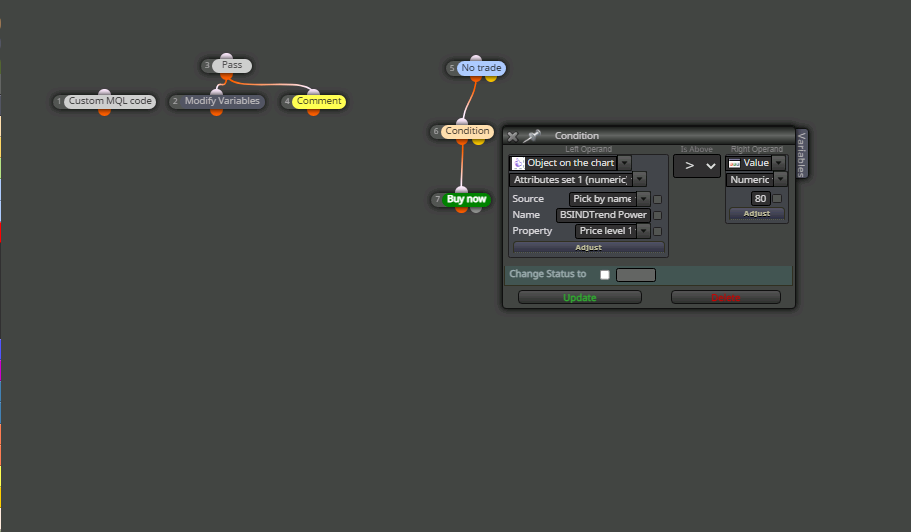
Task: Open the Attributes set 1 (numeric) dropdown
Action: (639, 179)
